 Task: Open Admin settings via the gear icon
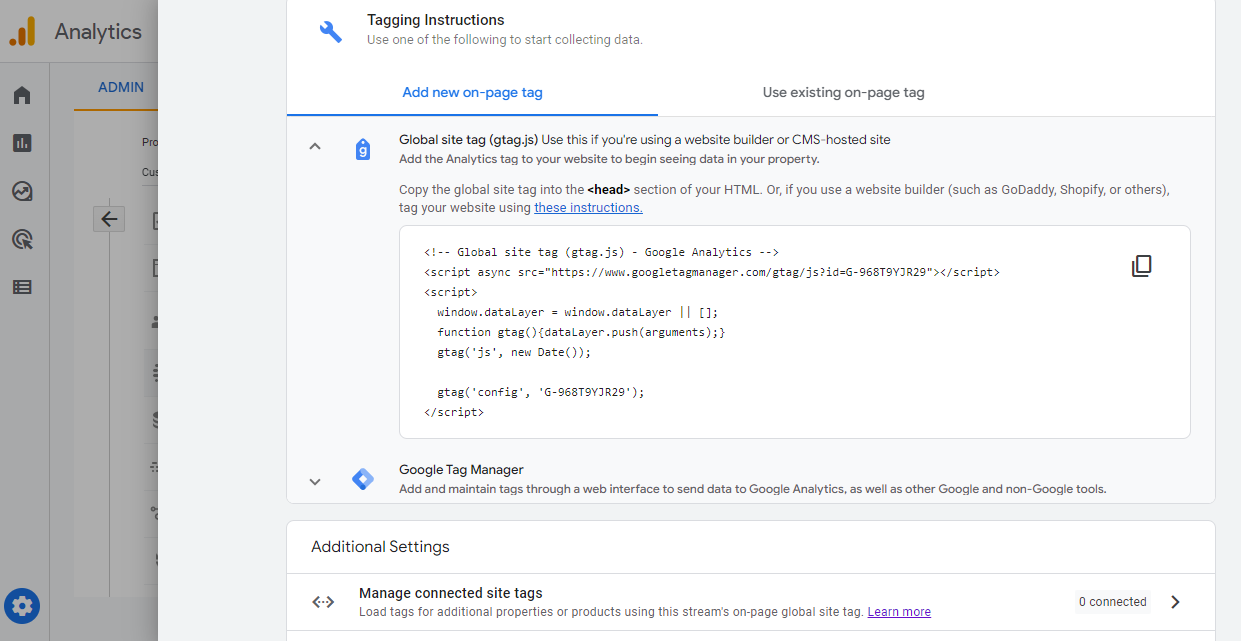pyautogui.click(x=22, y=606)
